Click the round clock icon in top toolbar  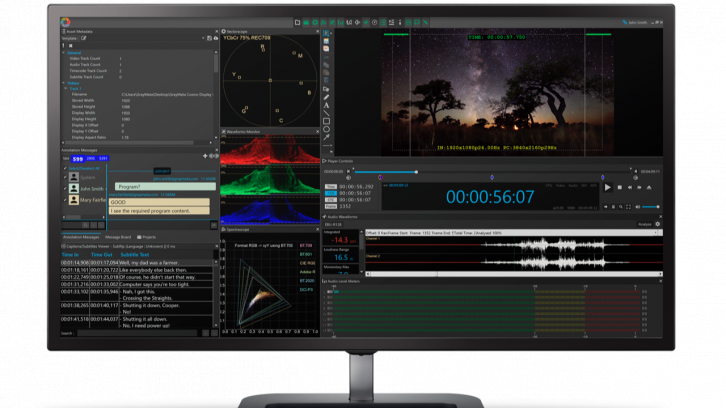point(375,22)
